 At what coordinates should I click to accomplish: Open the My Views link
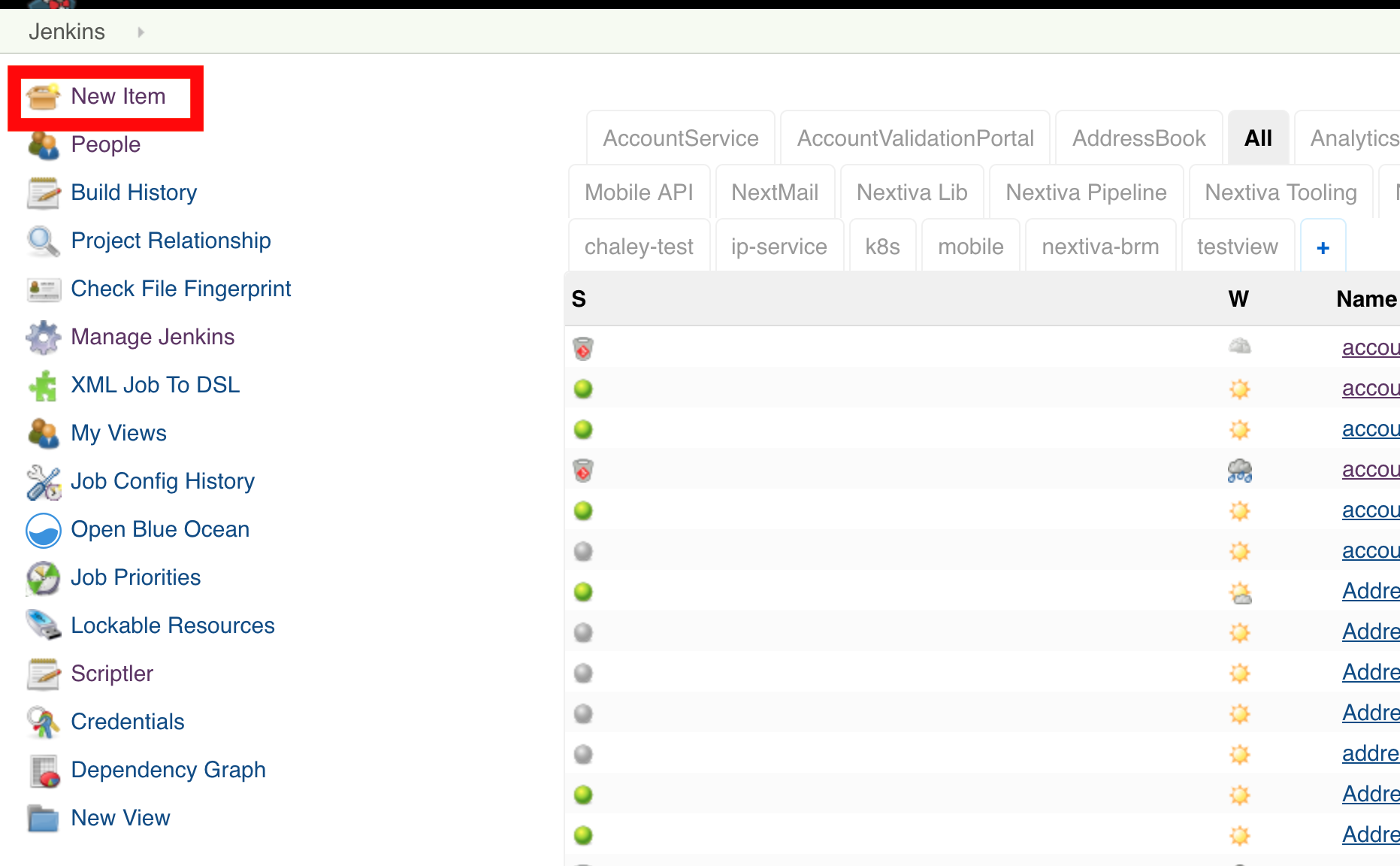click(119, 433)
